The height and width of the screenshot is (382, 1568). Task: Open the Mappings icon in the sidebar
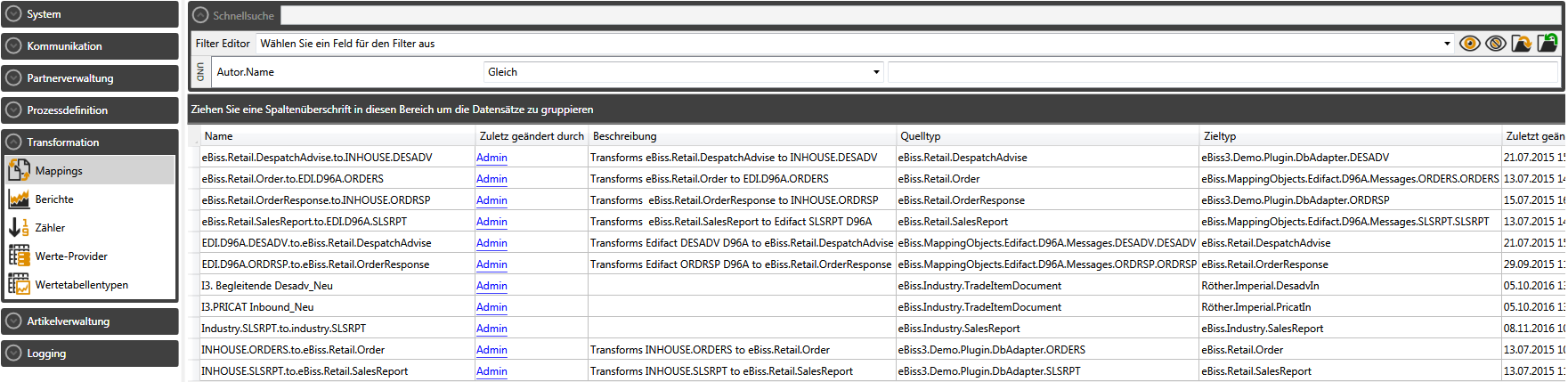pyautogui.click(x=19, y=170)
